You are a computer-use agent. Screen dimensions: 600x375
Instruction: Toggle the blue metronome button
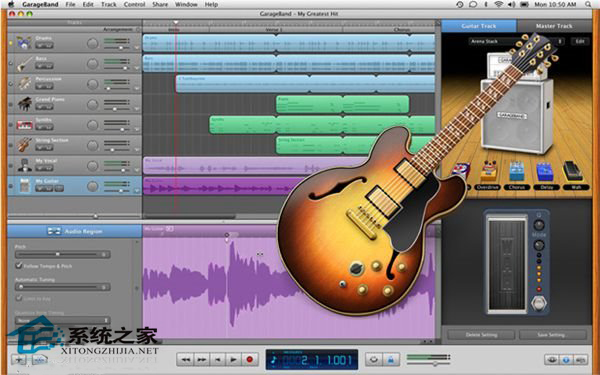(391, 360)
